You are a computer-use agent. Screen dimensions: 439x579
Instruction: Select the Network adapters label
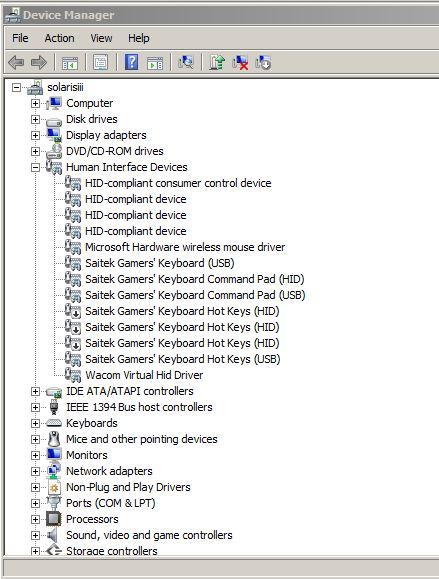109,471
